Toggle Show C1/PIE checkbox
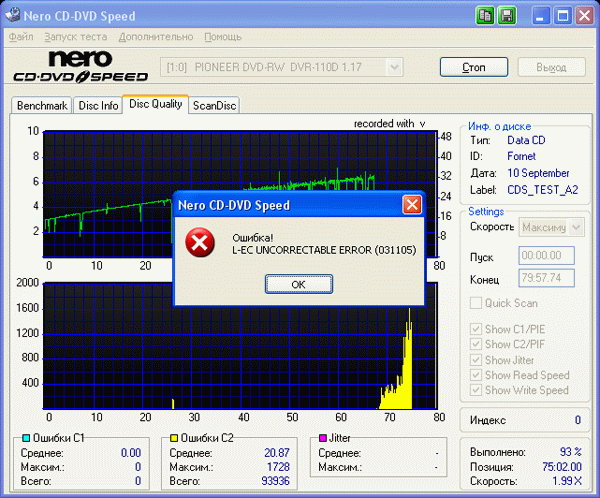 pos(476,329)
